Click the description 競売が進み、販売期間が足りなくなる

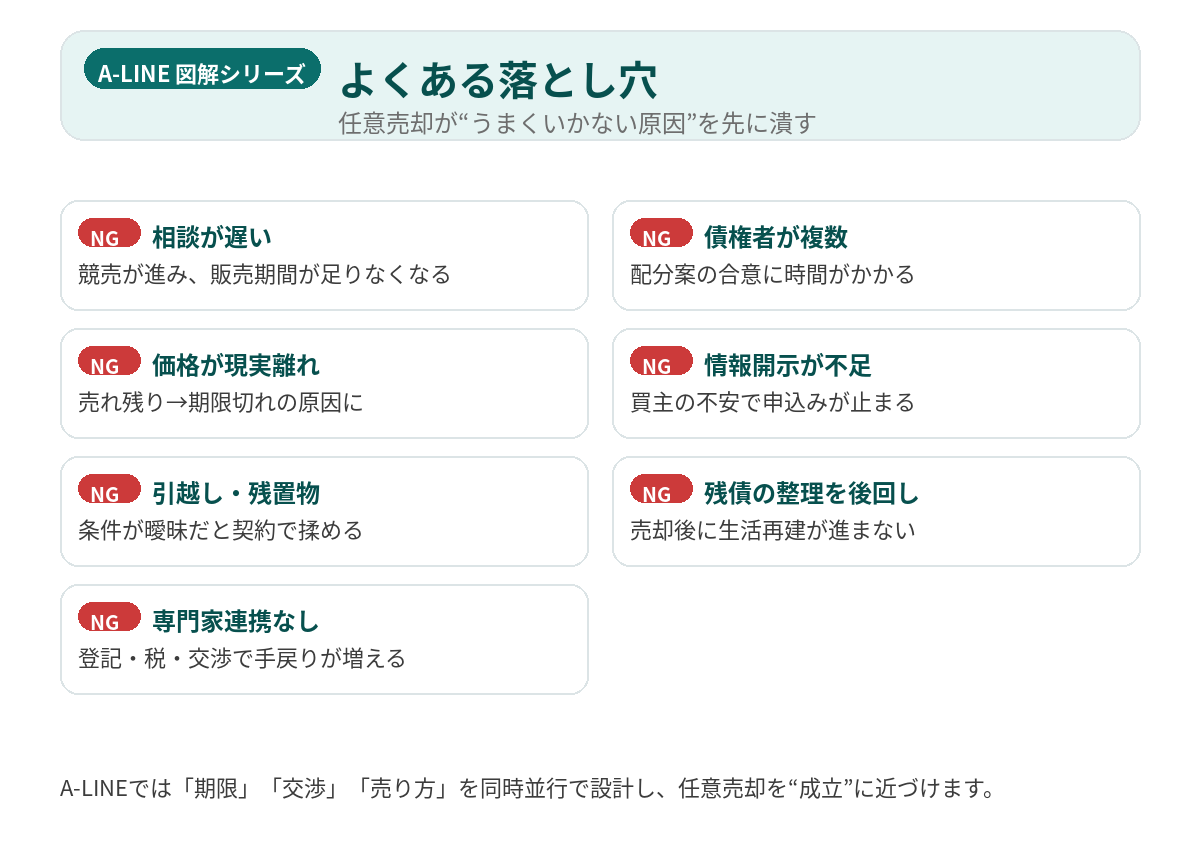pyautogui.click(x=264, y=274)
